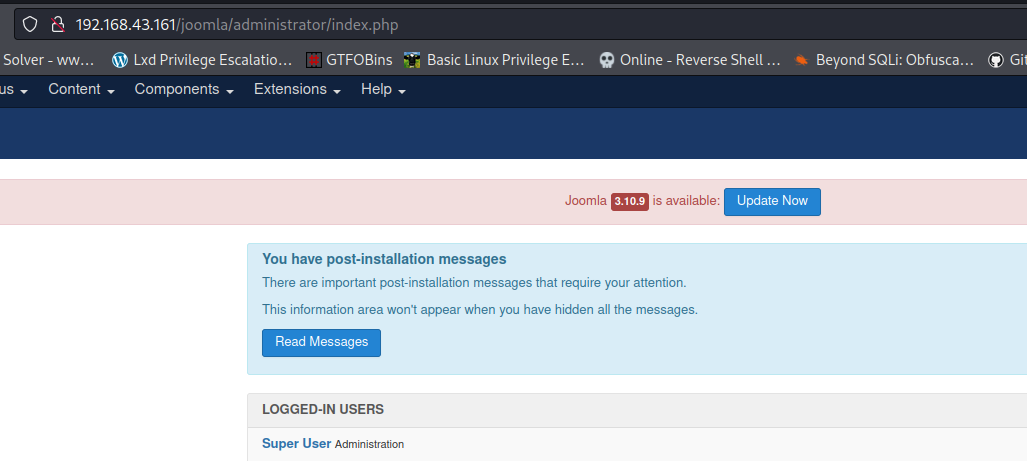Open the partially visible menu left of Content

pos(14,90)
